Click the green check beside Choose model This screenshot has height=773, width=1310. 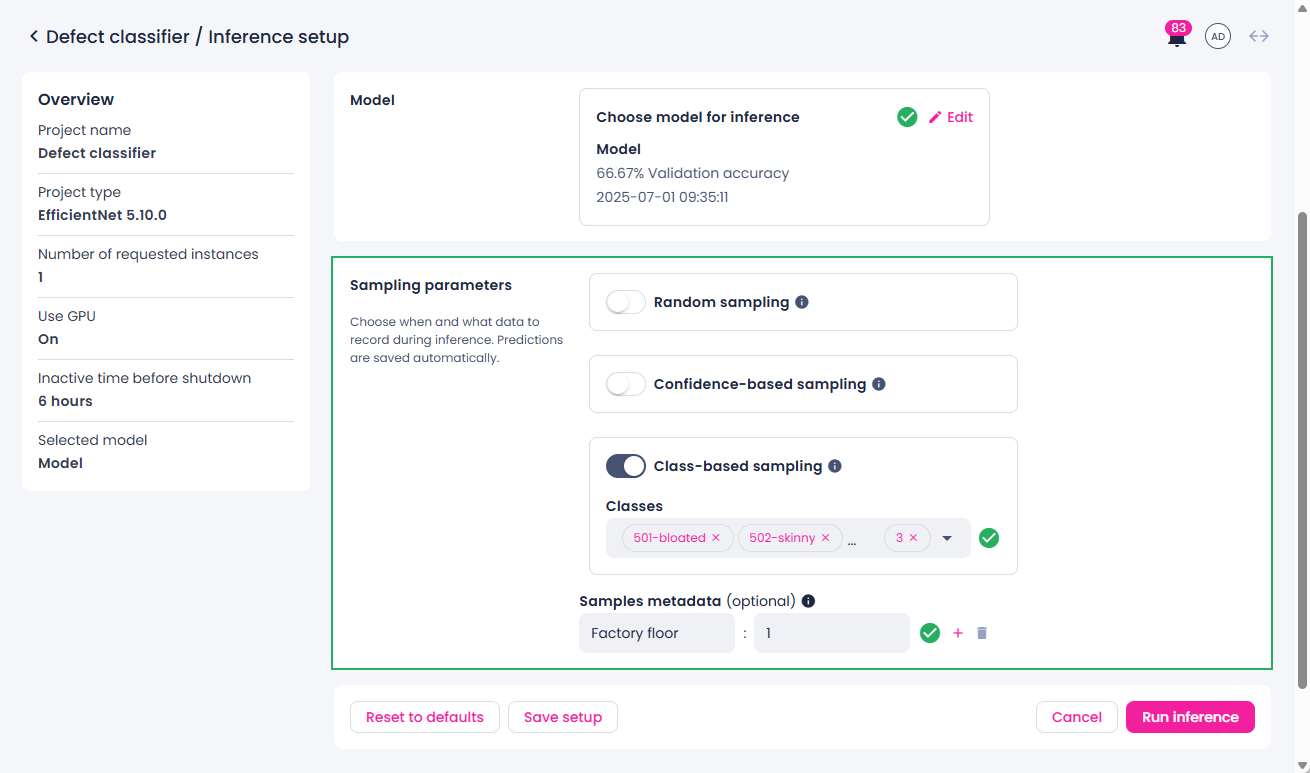907,117
